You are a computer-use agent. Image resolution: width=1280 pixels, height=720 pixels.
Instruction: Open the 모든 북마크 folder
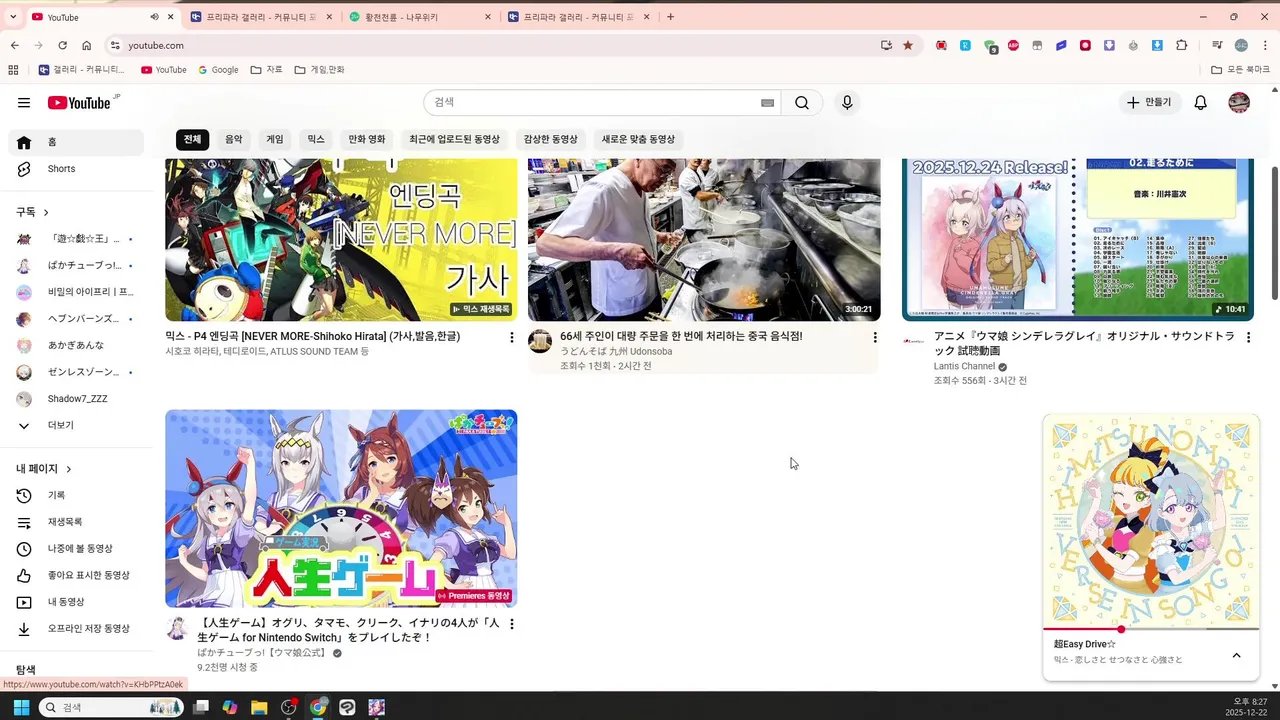tap(1240, 70)
